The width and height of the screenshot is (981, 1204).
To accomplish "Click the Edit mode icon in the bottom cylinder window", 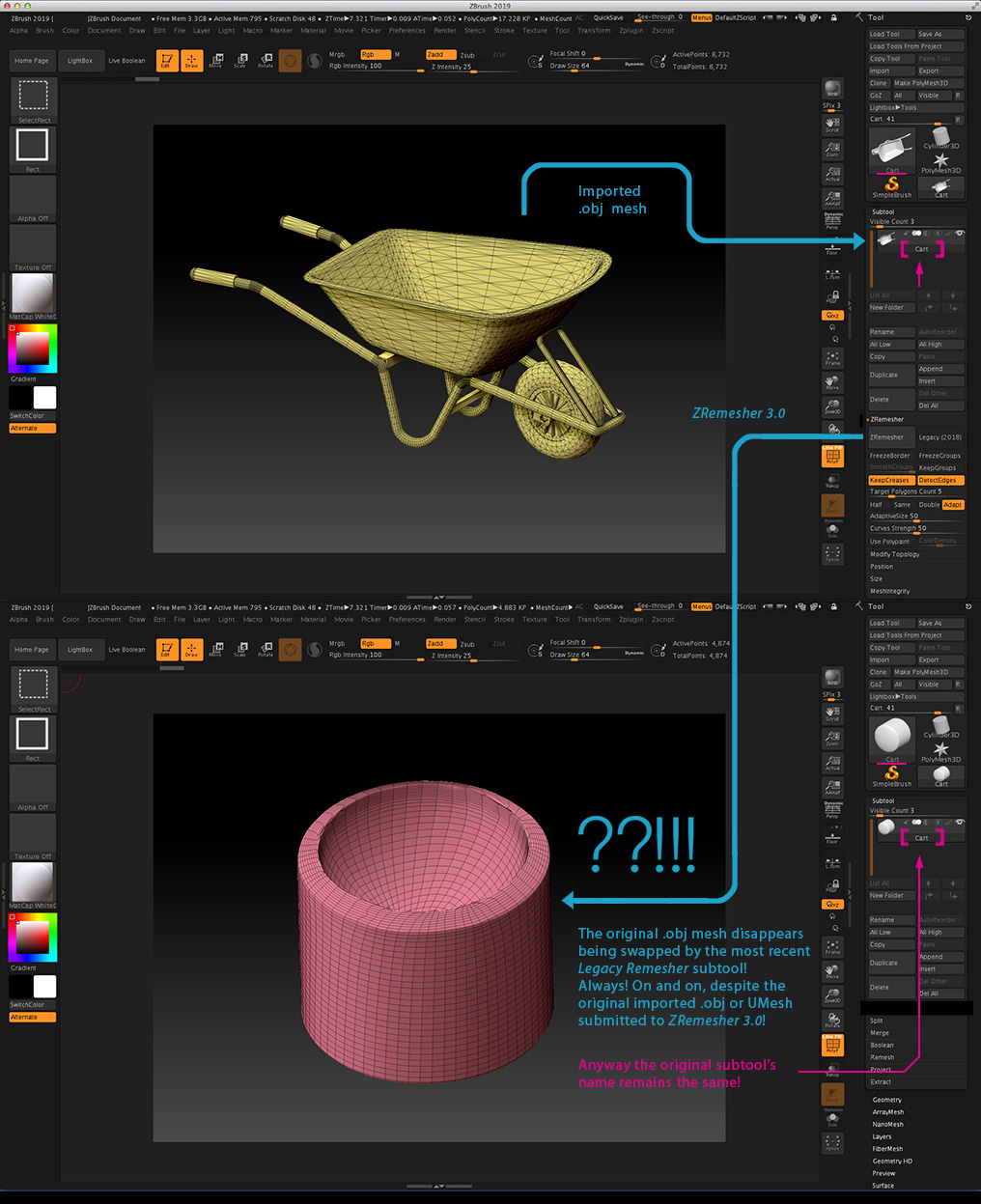I will (167, 650).
